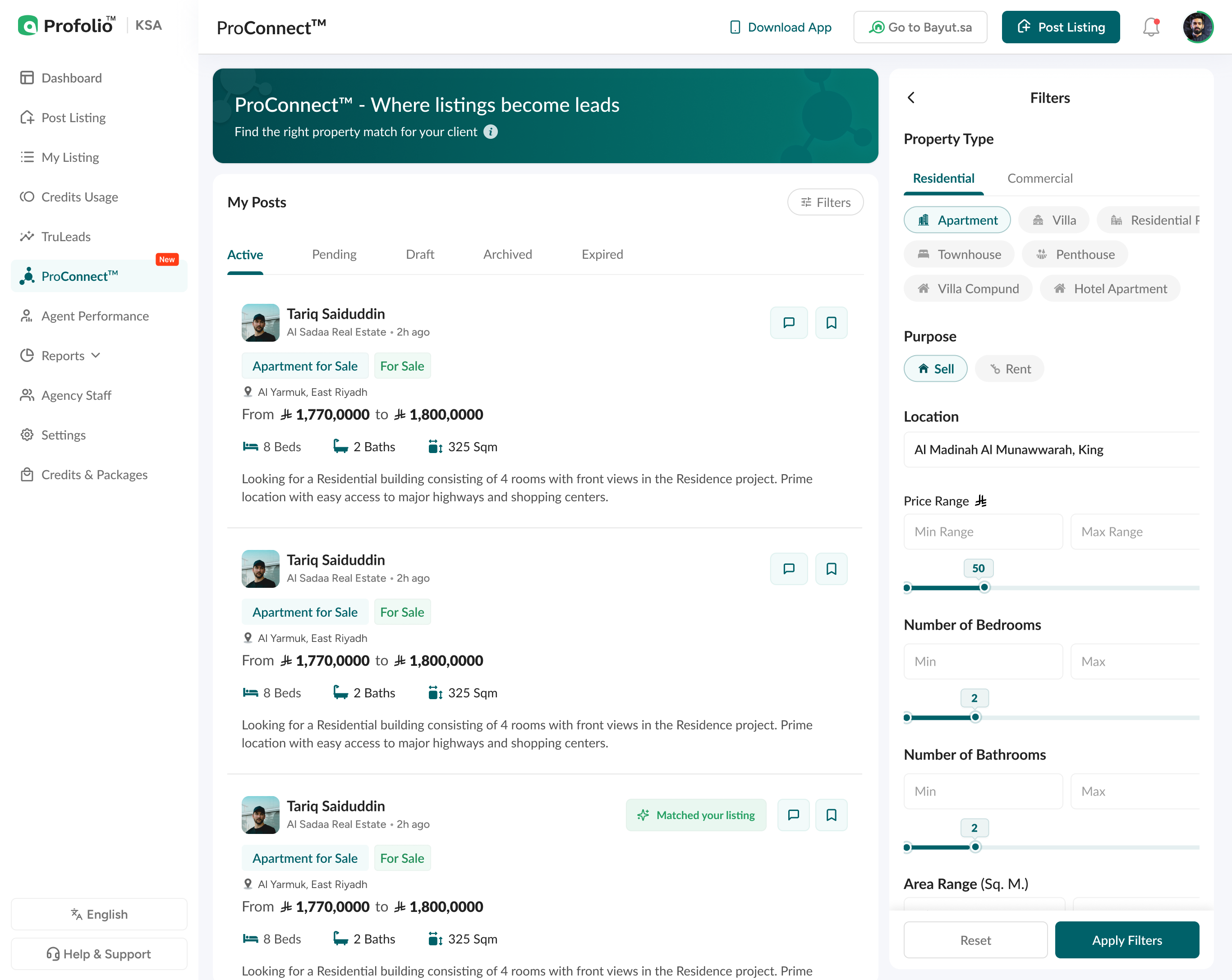Switch to the Pending posts tab

pos(334,255)
